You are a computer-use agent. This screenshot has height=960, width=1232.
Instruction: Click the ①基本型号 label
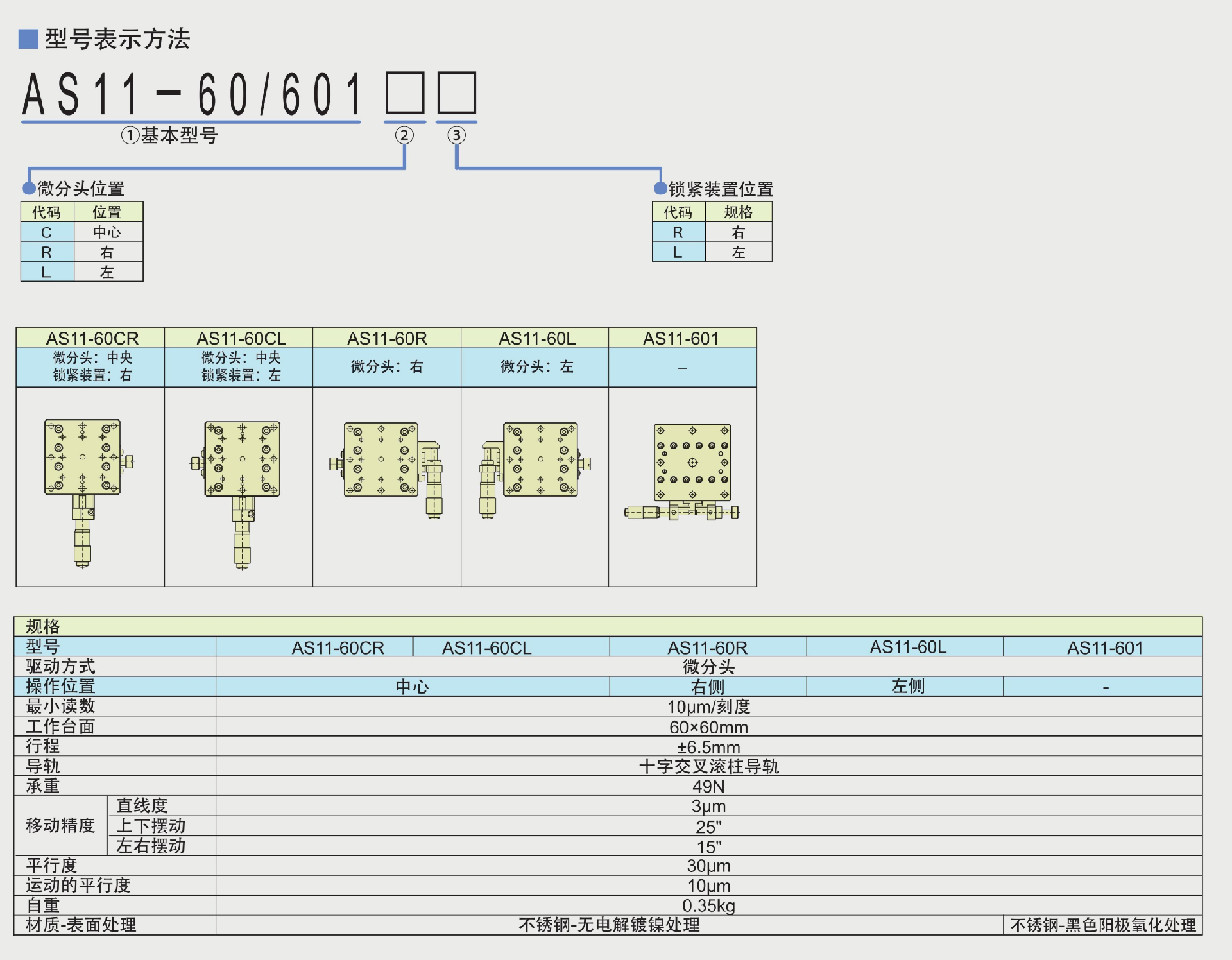pyautogui.click(x=170, y=135)
